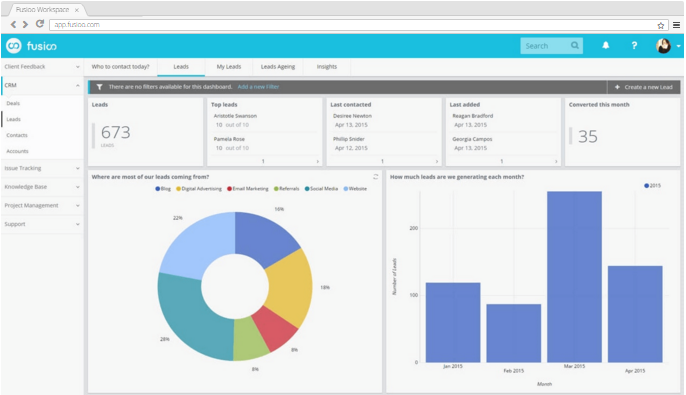Refresh the leads source chart
Image resolution: width=686 pixels, height=395 pixels.
pos(375,177)
